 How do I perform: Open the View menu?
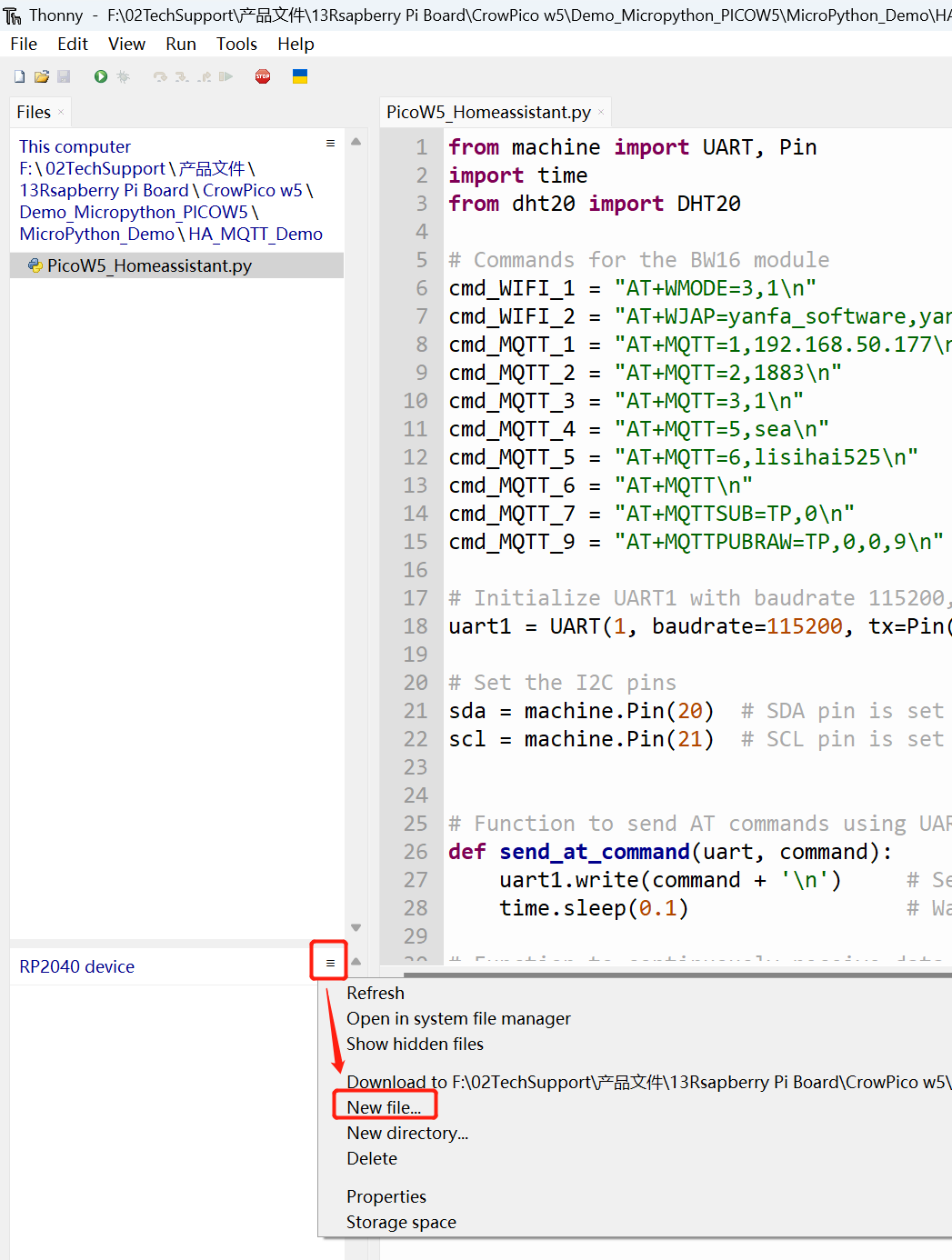[126, 44]
